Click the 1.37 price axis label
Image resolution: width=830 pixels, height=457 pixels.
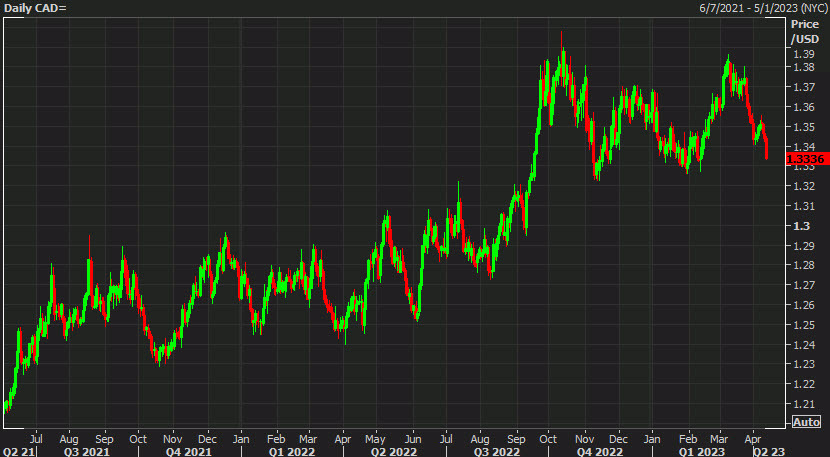click(804, 87)
